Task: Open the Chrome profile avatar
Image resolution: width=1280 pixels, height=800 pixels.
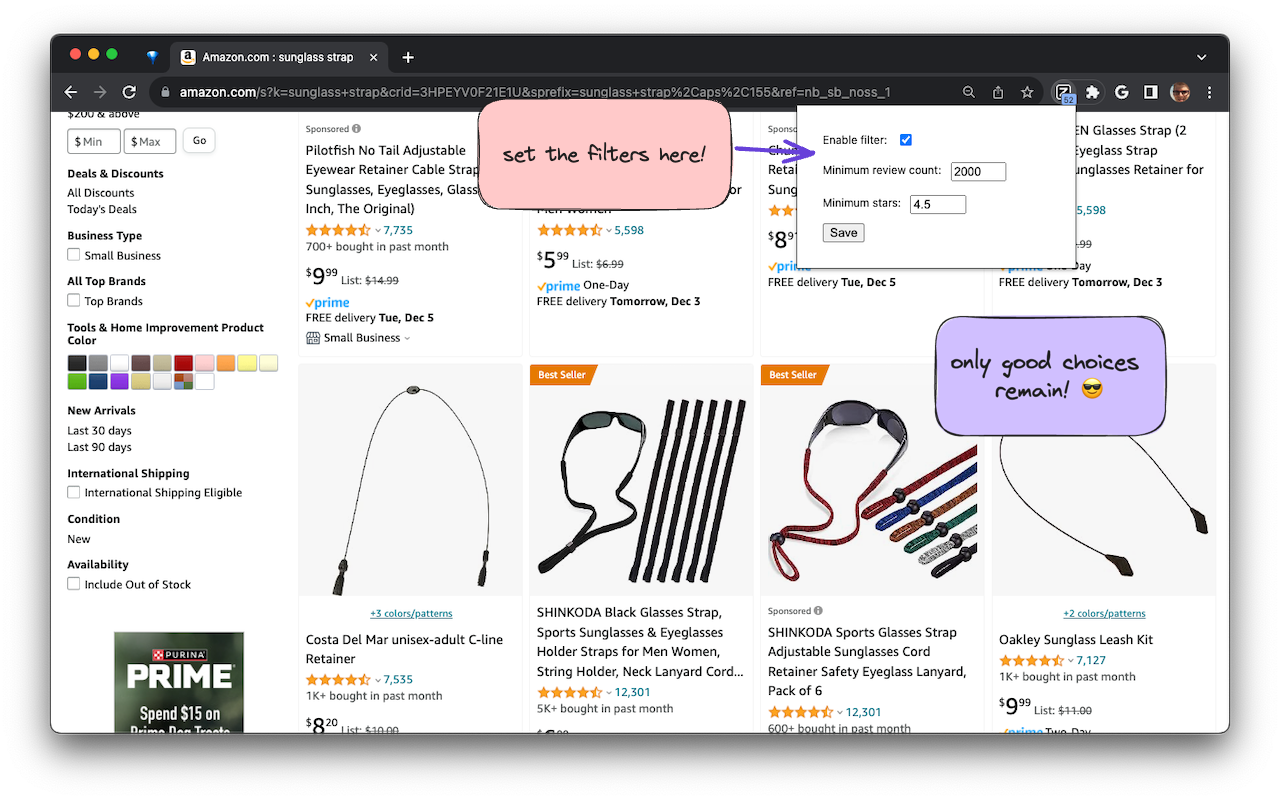Action: point(1180,92)
